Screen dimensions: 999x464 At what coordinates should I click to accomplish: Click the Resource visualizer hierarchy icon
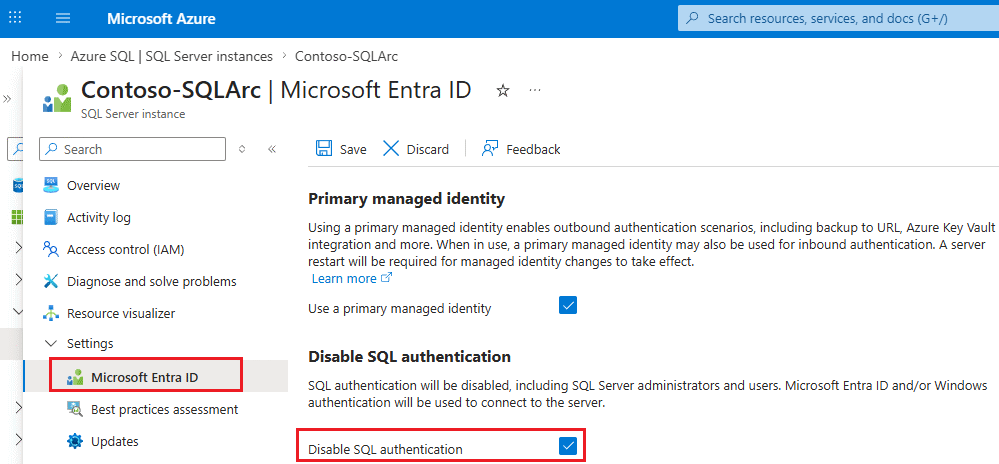pos(51,314)
